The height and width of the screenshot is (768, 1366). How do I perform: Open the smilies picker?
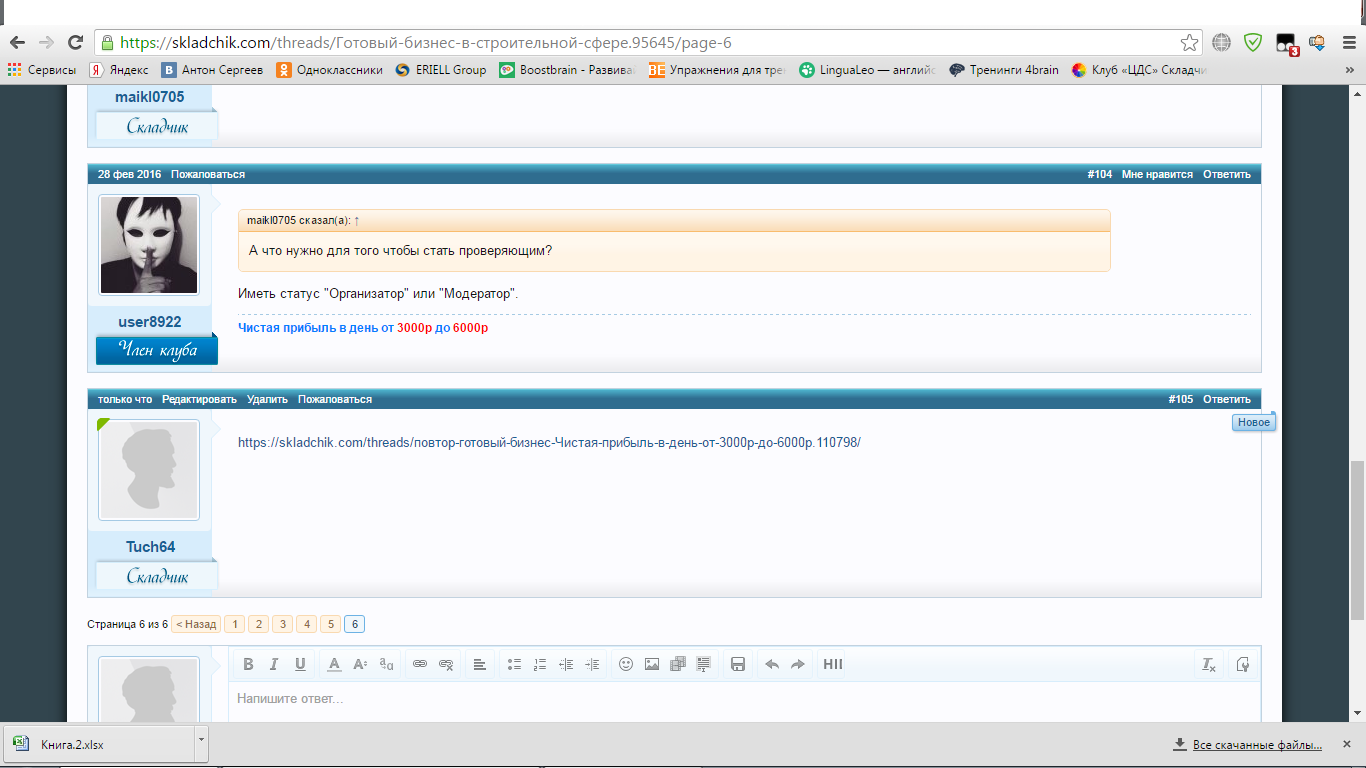pyautogui.click(x=626, y=664)
